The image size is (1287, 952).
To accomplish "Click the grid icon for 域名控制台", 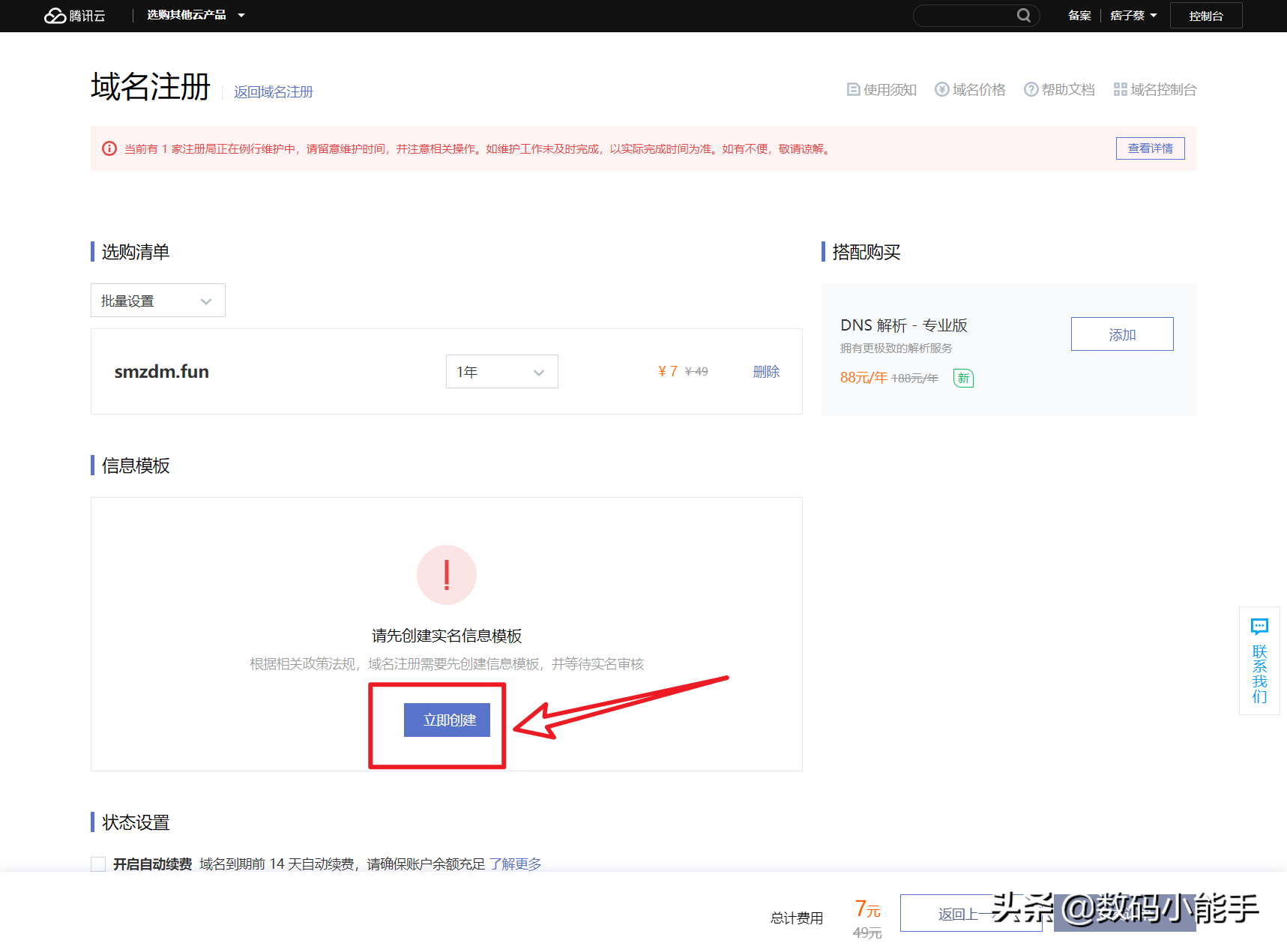I will click(1121, 89).
